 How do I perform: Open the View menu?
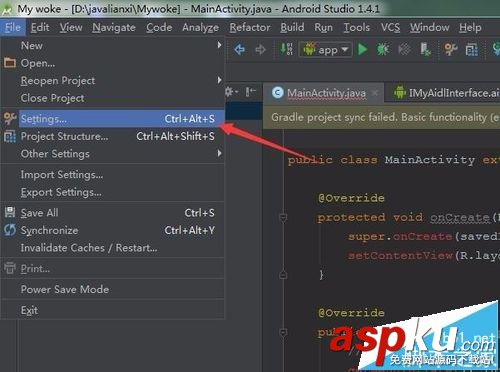71,27
